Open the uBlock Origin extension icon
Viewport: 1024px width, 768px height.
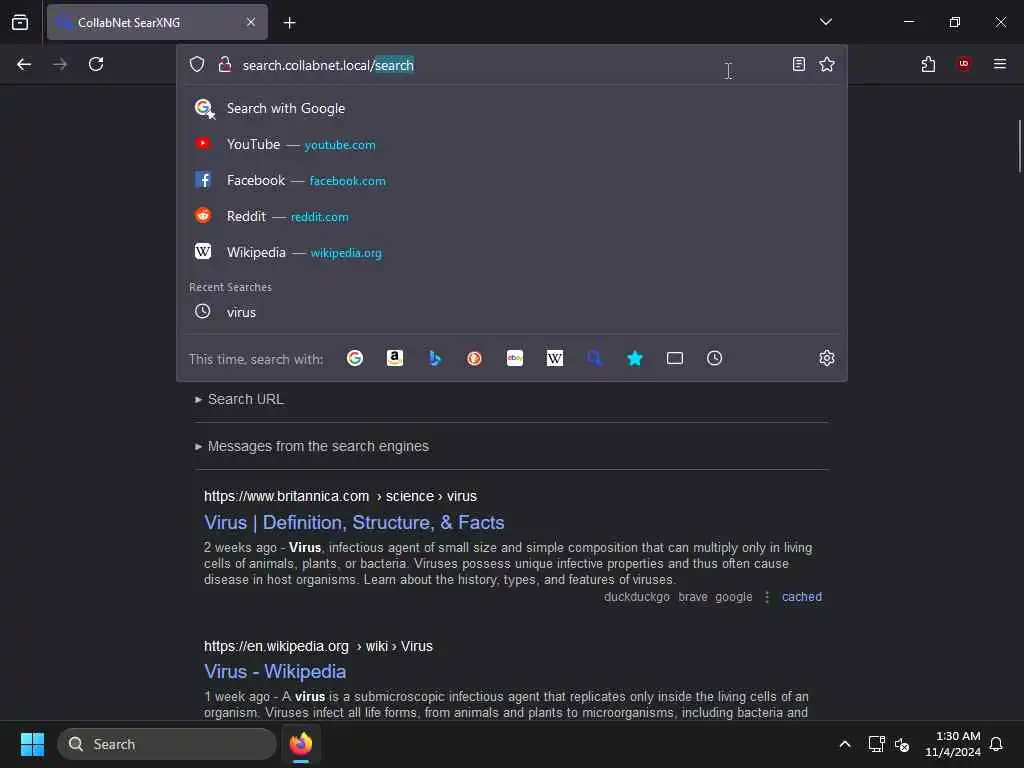[x=963, y=64]
